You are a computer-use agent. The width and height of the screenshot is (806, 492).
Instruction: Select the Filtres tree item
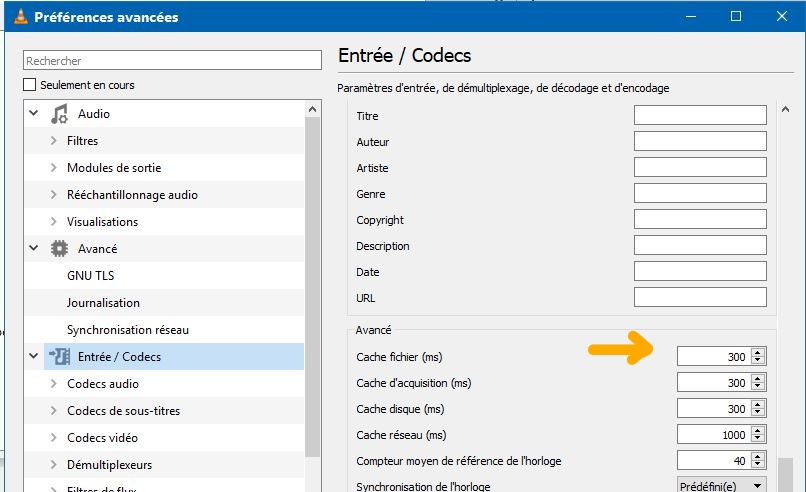(x=82, y=141)
